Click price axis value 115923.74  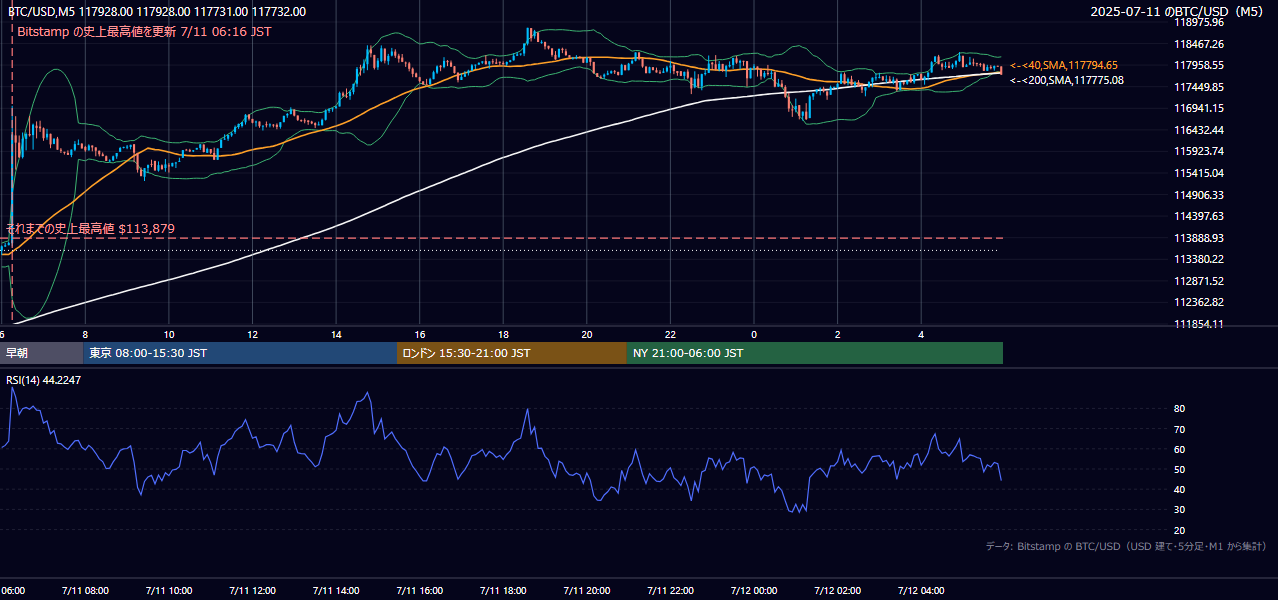(1199, 151)
